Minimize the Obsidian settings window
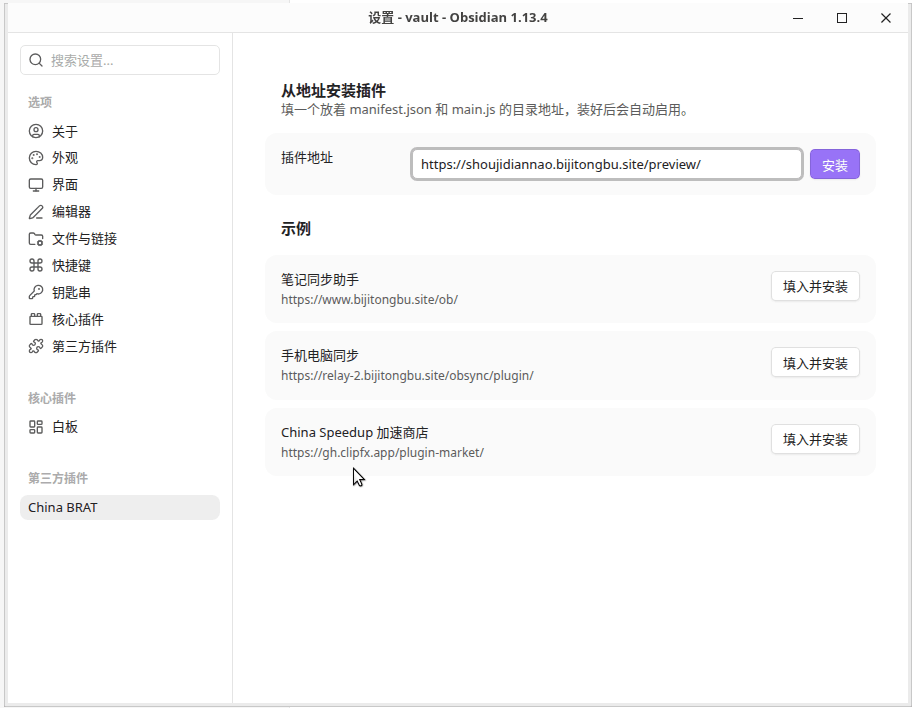Screen dimensions: 912x708 [798, 18]
